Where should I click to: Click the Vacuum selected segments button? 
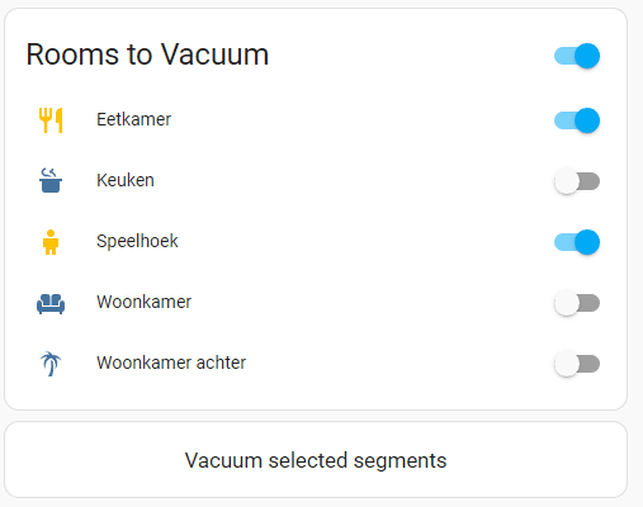coord(316,460)
